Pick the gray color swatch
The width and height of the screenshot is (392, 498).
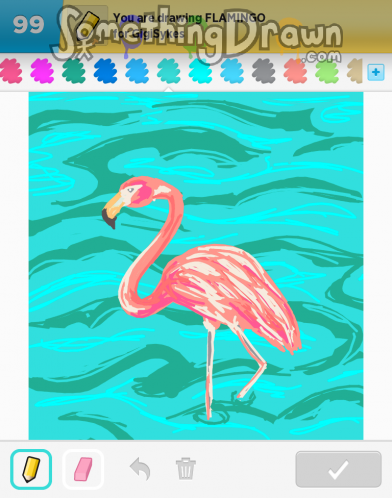(x=264, y=71)
